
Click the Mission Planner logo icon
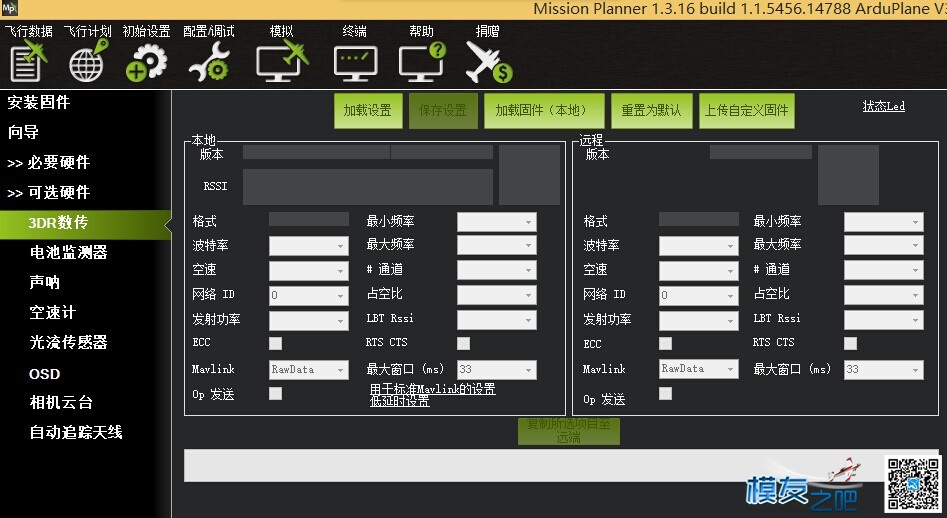coord(9,8)
